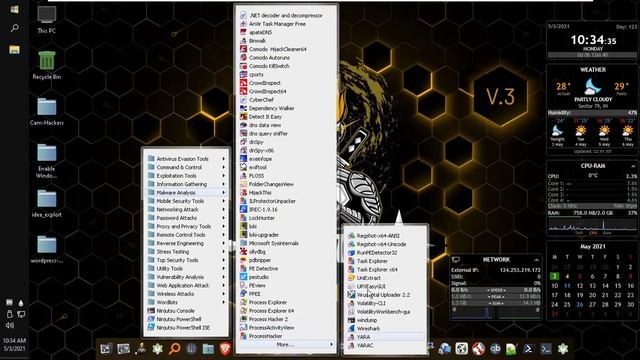Select Wireless Attacks menu category
This screenshot has height=360, width=640.
187,294
